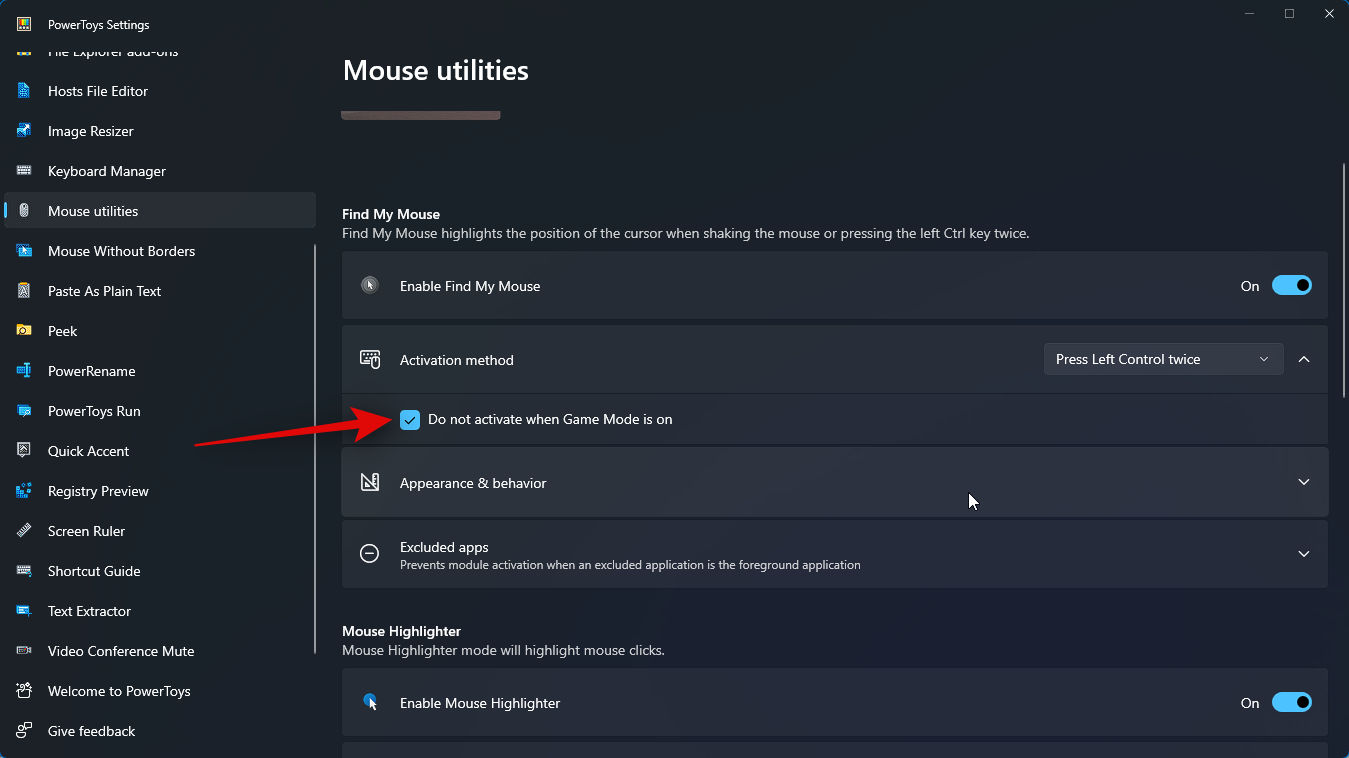Go to Video Conference Mute page

160,651
